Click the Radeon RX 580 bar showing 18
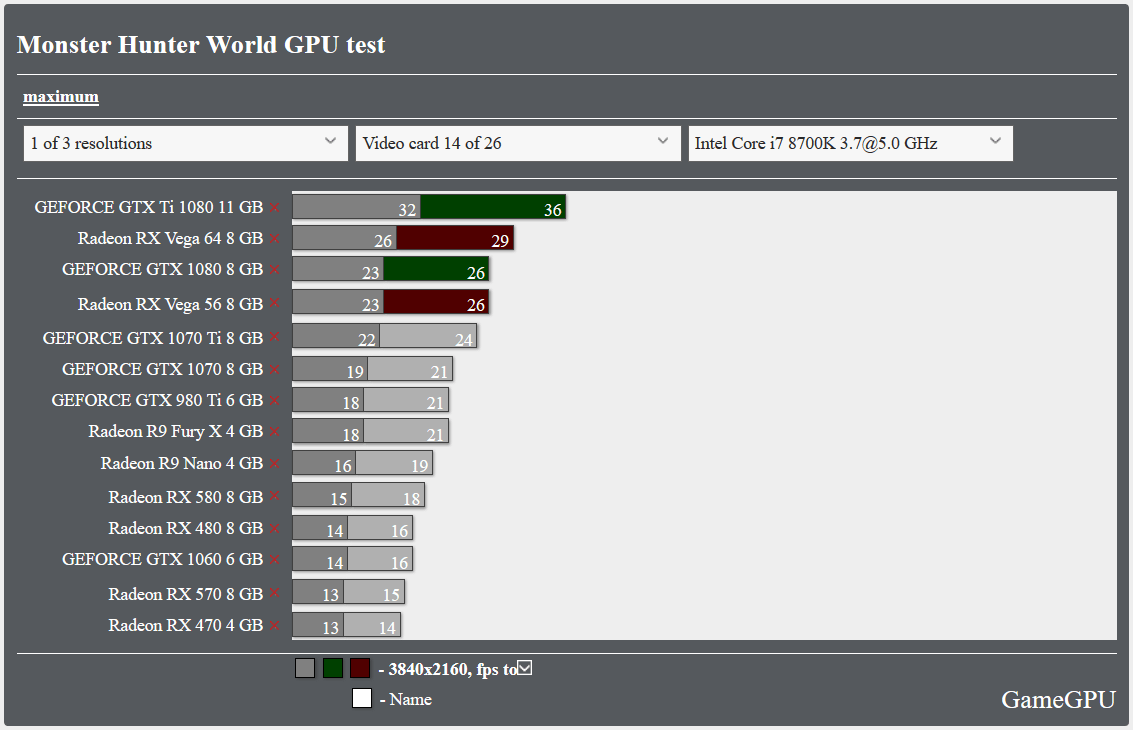The height and width of the screenshot is (730, 1133). (x=388, y=495)
